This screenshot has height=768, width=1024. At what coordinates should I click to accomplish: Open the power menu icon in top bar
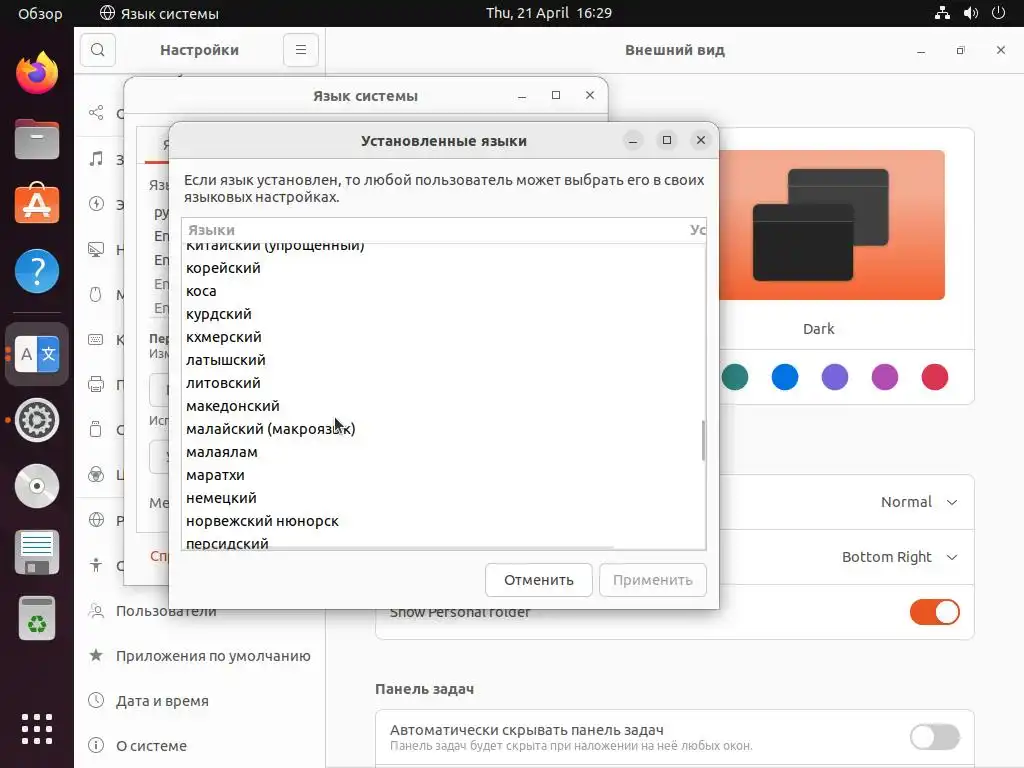coord(999,13)
